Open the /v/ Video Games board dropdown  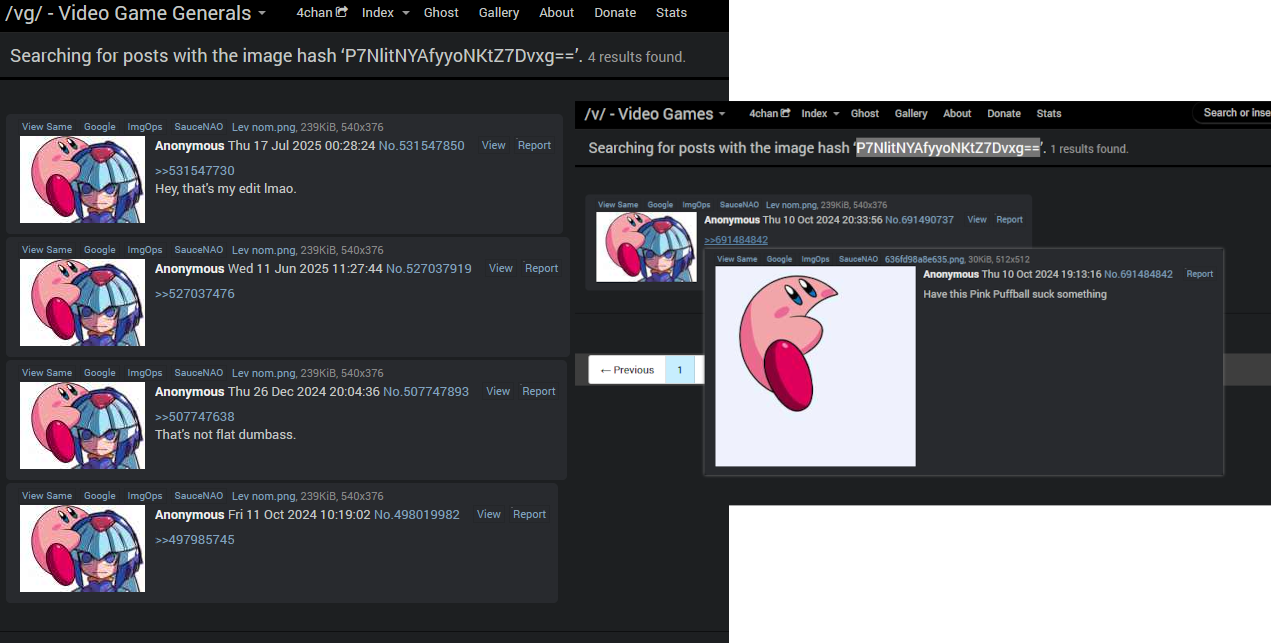pyautogui.click(x=655, y=114)
